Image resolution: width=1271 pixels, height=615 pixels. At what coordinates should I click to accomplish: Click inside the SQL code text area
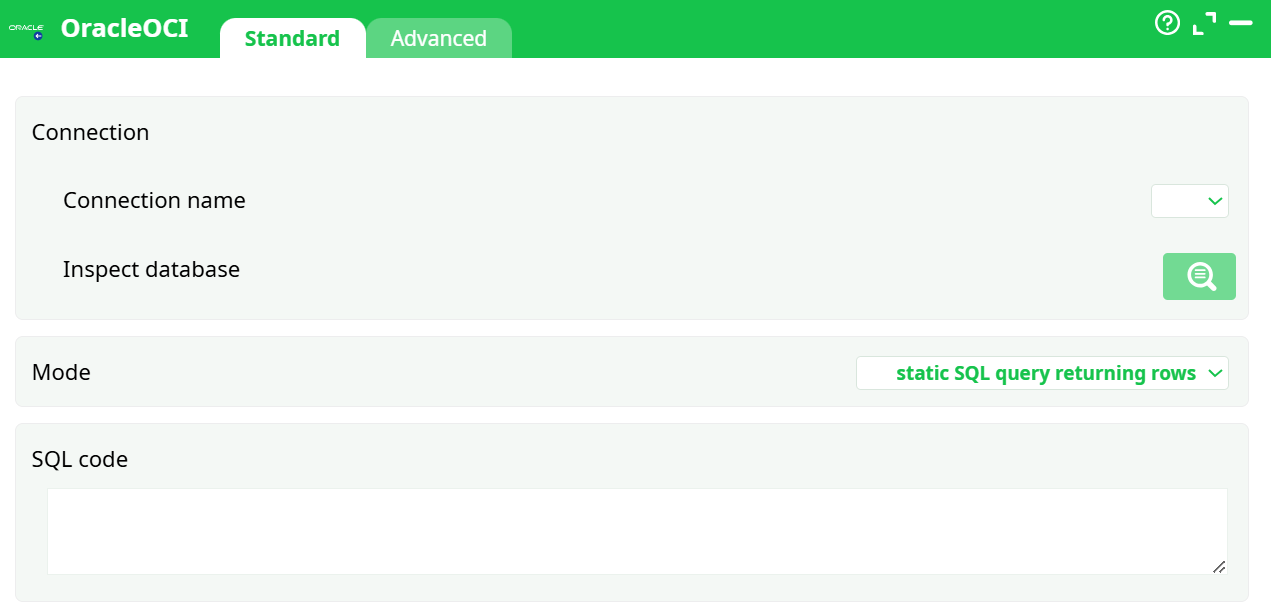[637, 531]
